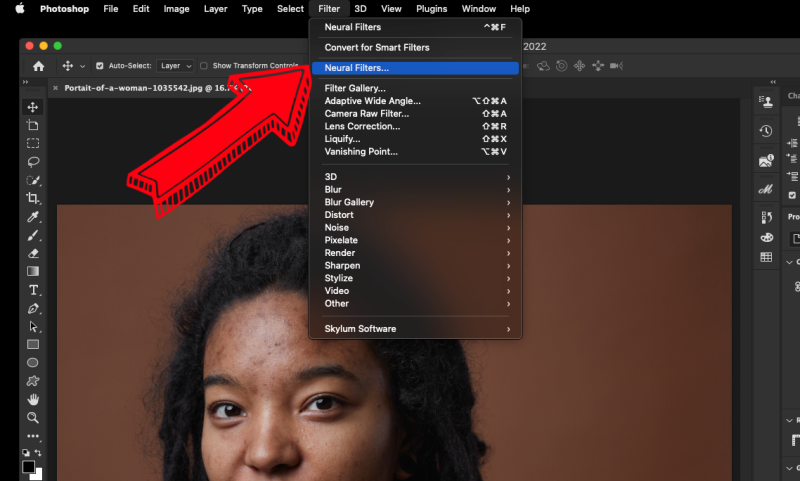The height and width of the screenshot is (481, 800).
Task: Toggle the Auto-Select checkbox
Action: click(99, 66)
